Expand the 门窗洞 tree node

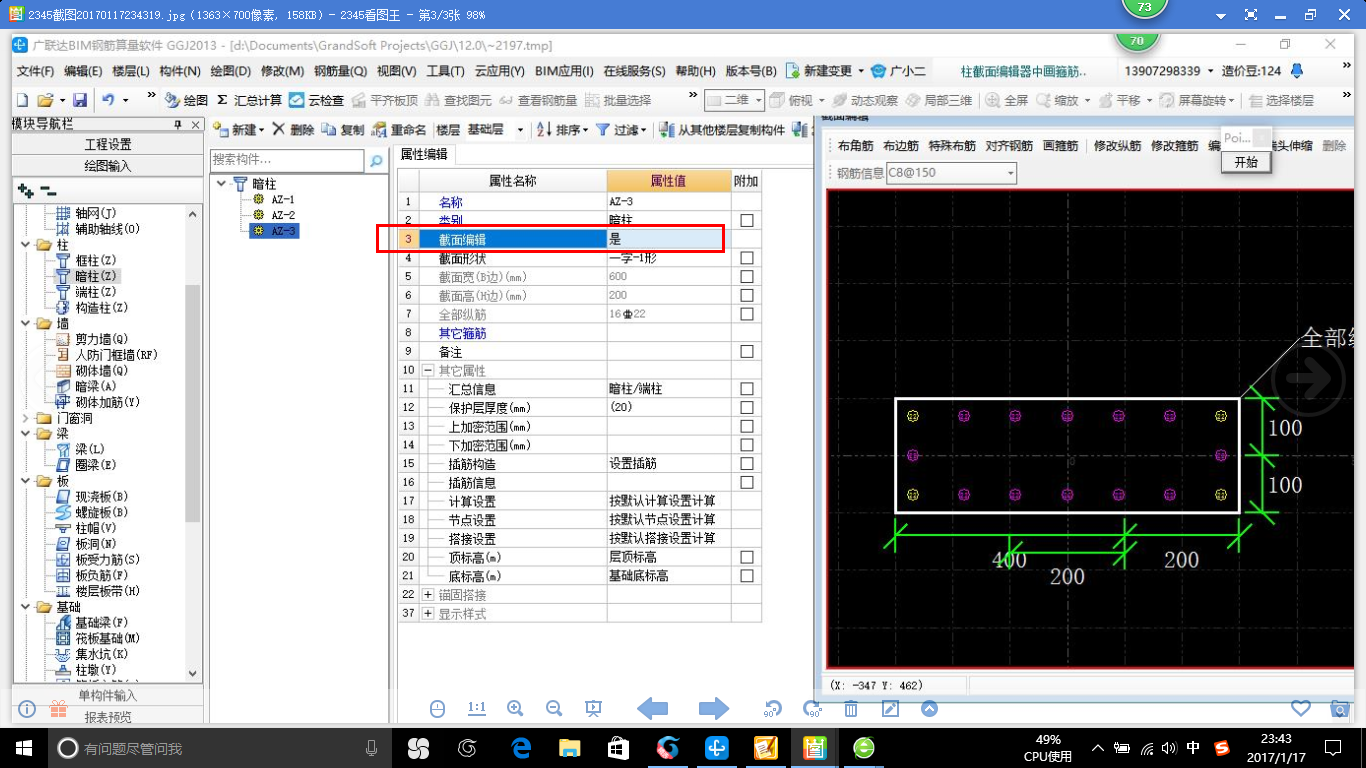click(x=26, y=418)
